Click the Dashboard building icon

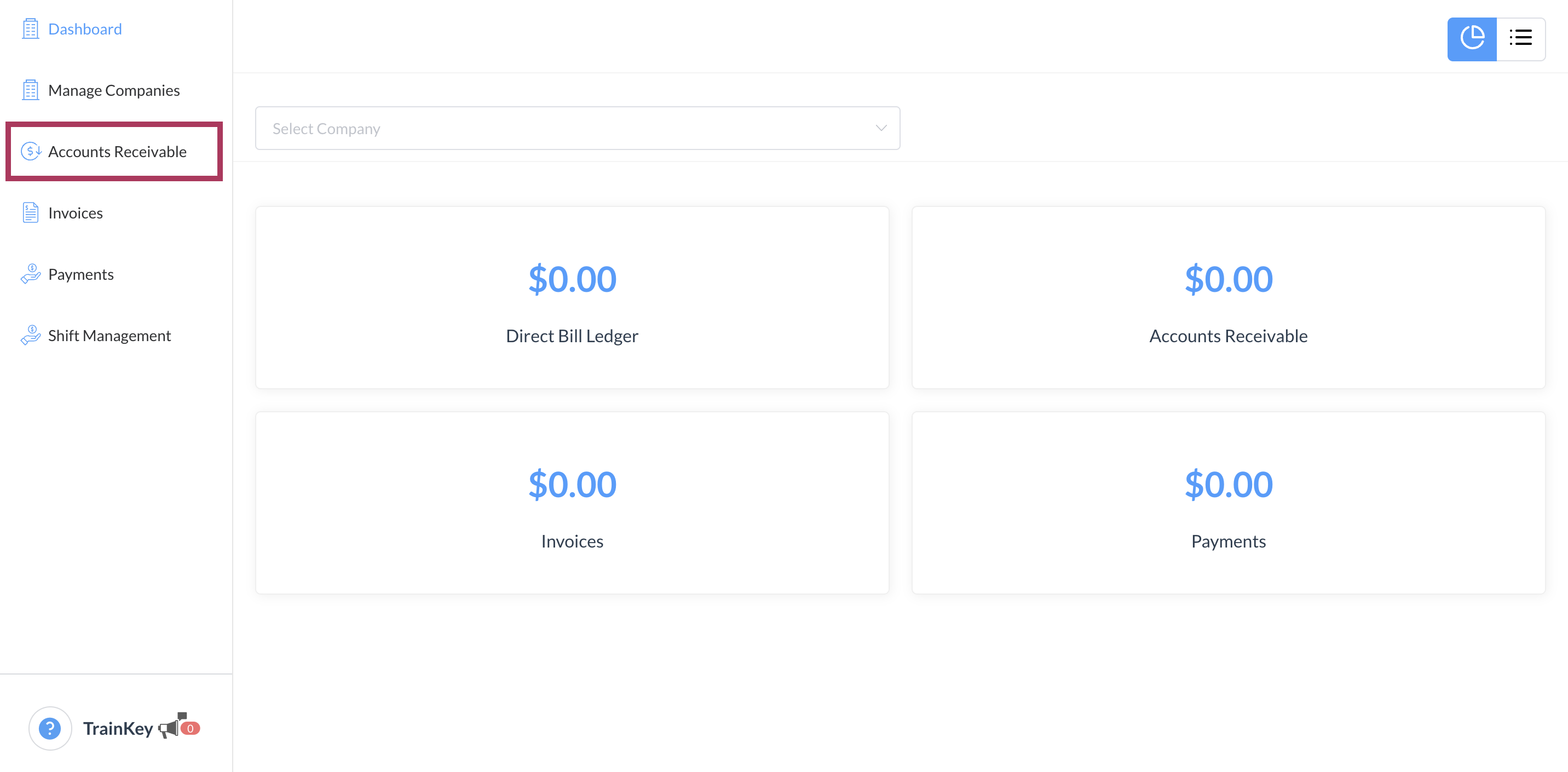coord(31,29)
